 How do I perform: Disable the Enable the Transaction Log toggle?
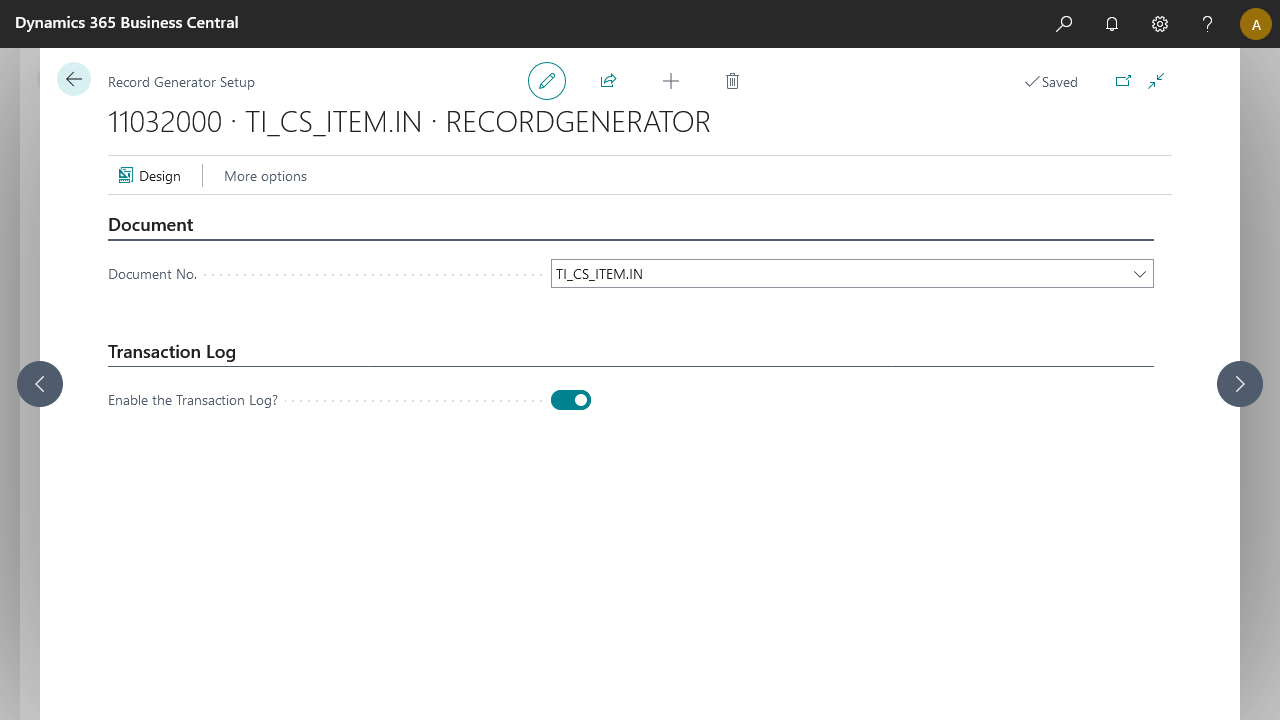point(571,400)
